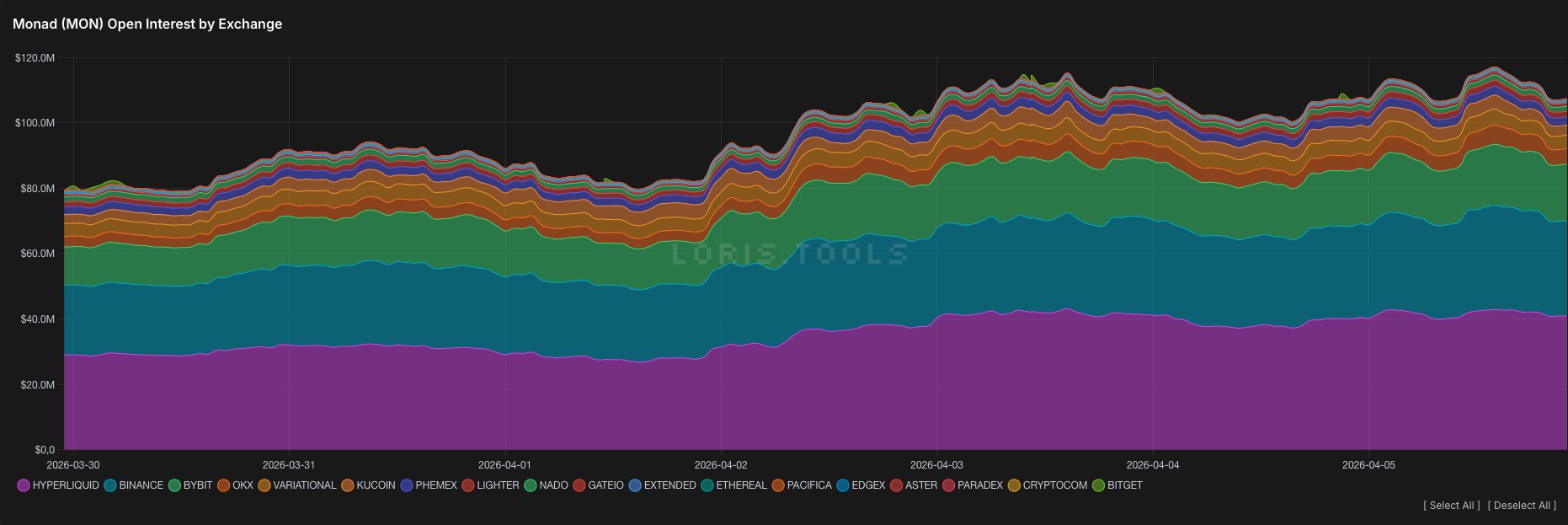This screenshot has height=525, width=1568.
Task: Click the PARADEX legend label
Action: coord(980,485)
